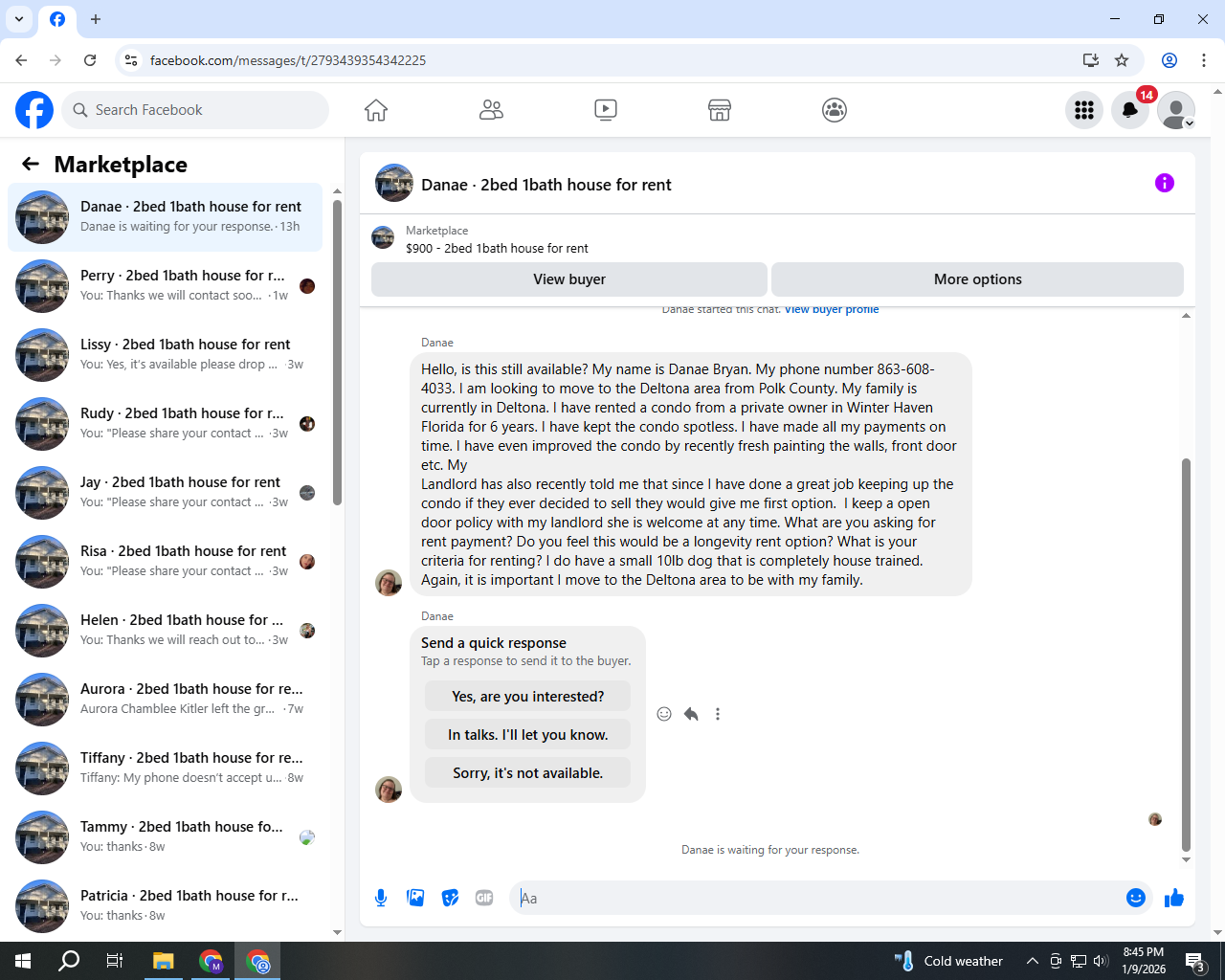Click the Search Facebook box
The height and width of the screenshot is (980, 1225).
195,110
